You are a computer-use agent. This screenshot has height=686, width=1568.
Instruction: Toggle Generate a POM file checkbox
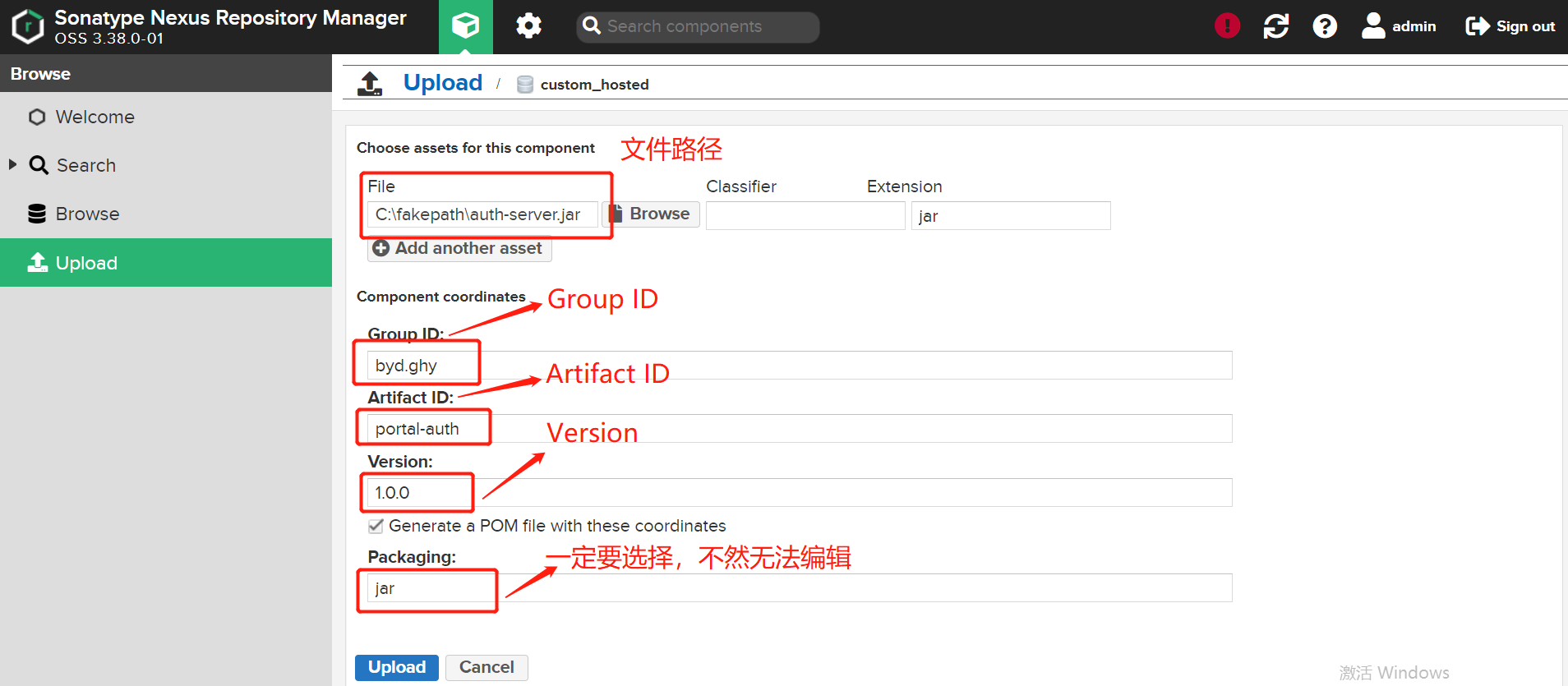pyautogui.click(x=376, y=526)
